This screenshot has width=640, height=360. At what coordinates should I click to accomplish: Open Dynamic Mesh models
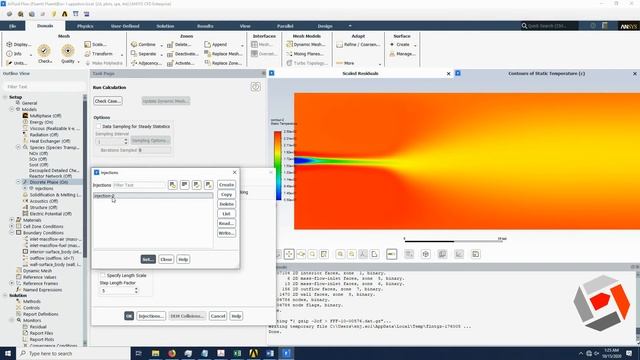click(x=306, y=44)
